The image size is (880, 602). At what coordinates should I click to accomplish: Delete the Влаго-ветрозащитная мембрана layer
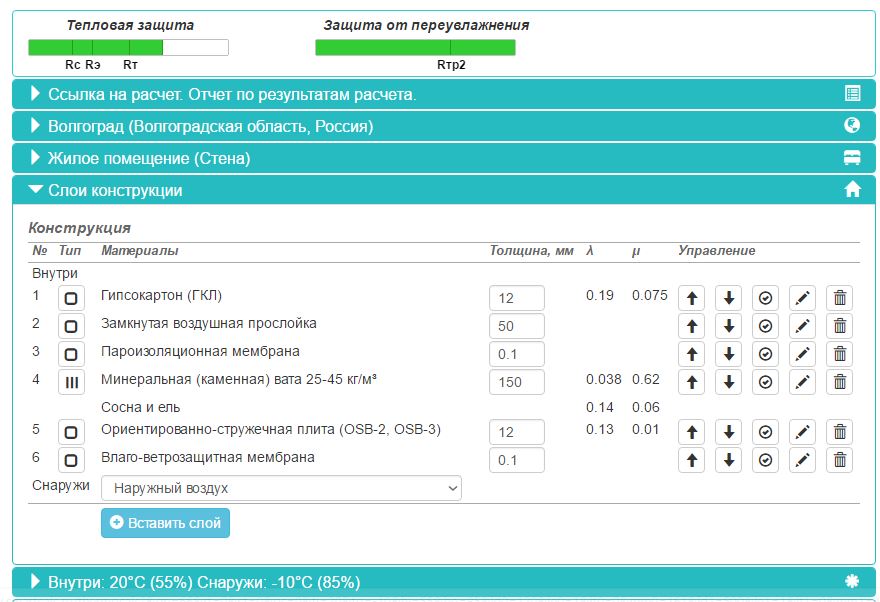click(x=840, y=460)
